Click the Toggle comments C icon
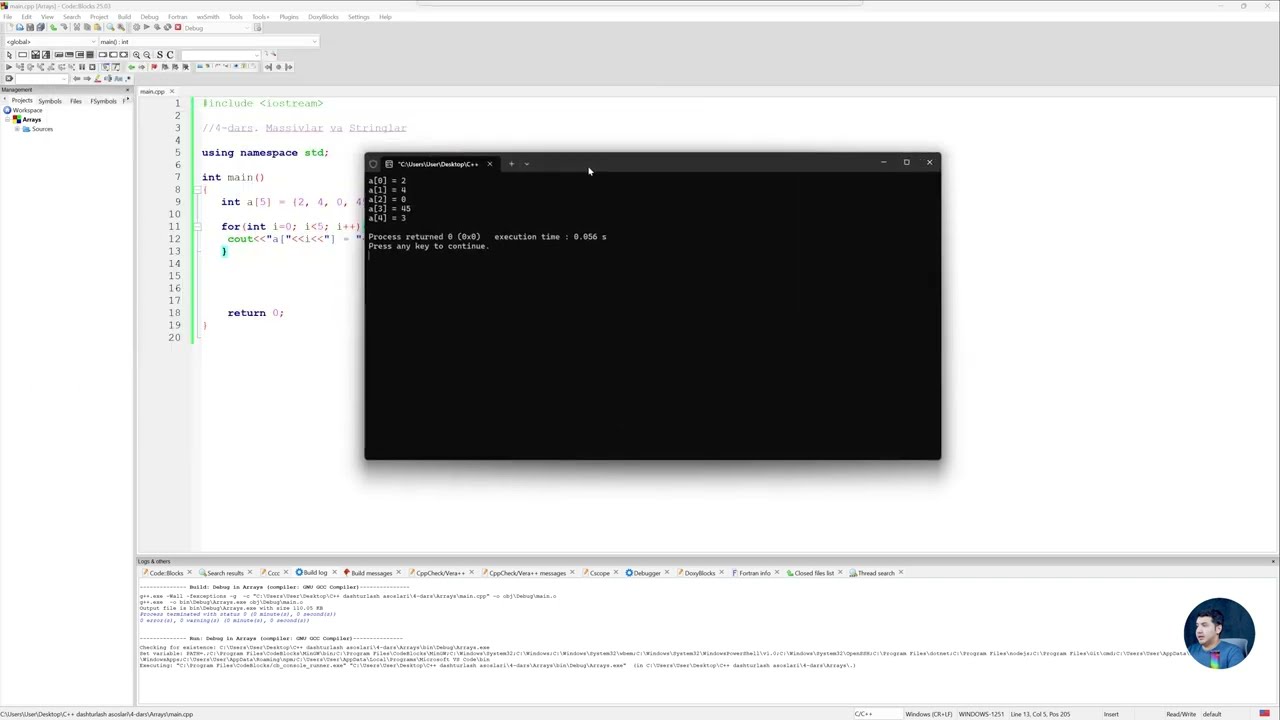 170,55
